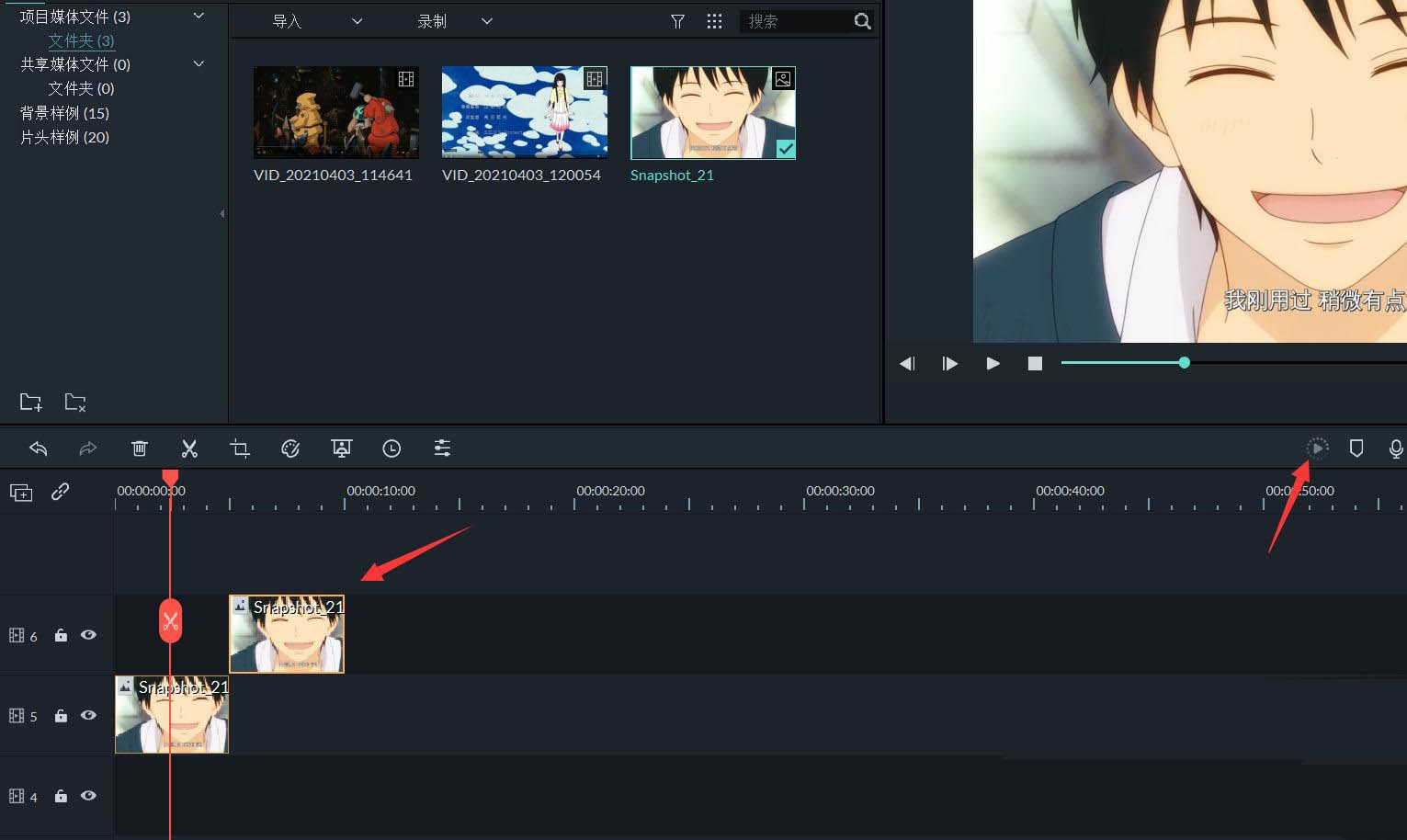
Task: Create a new folder in the media library
Action: [30, 402]
